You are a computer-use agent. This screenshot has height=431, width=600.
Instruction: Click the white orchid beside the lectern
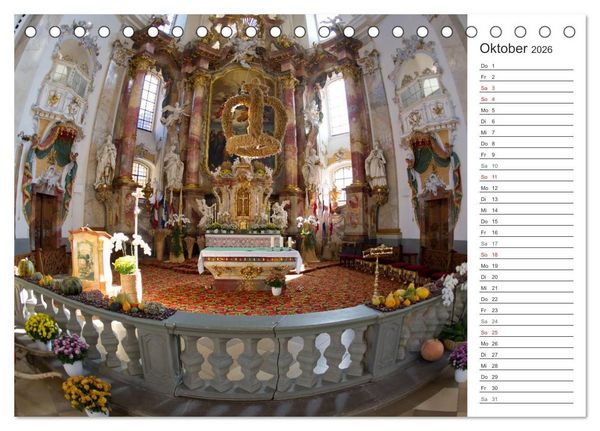pyautogui.click(x=130, y=242)
